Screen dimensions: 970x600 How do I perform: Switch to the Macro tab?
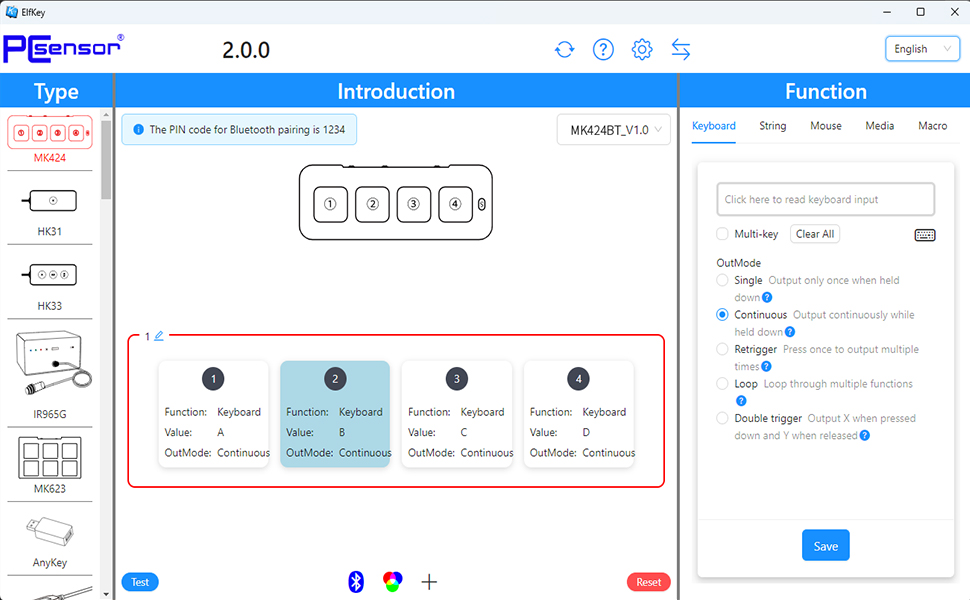click(932, 126)
